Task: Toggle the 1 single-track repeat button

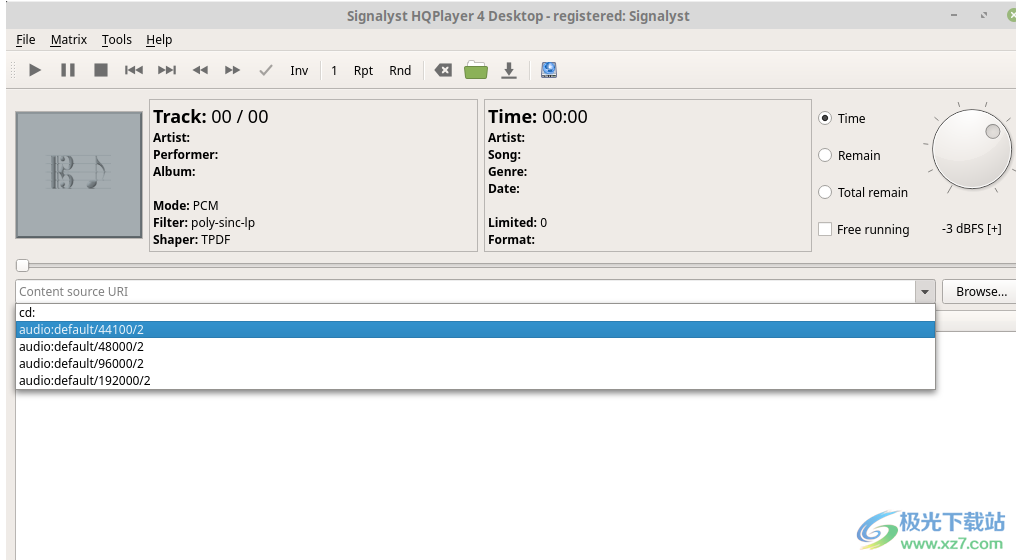Action: (x=334, y=71)
